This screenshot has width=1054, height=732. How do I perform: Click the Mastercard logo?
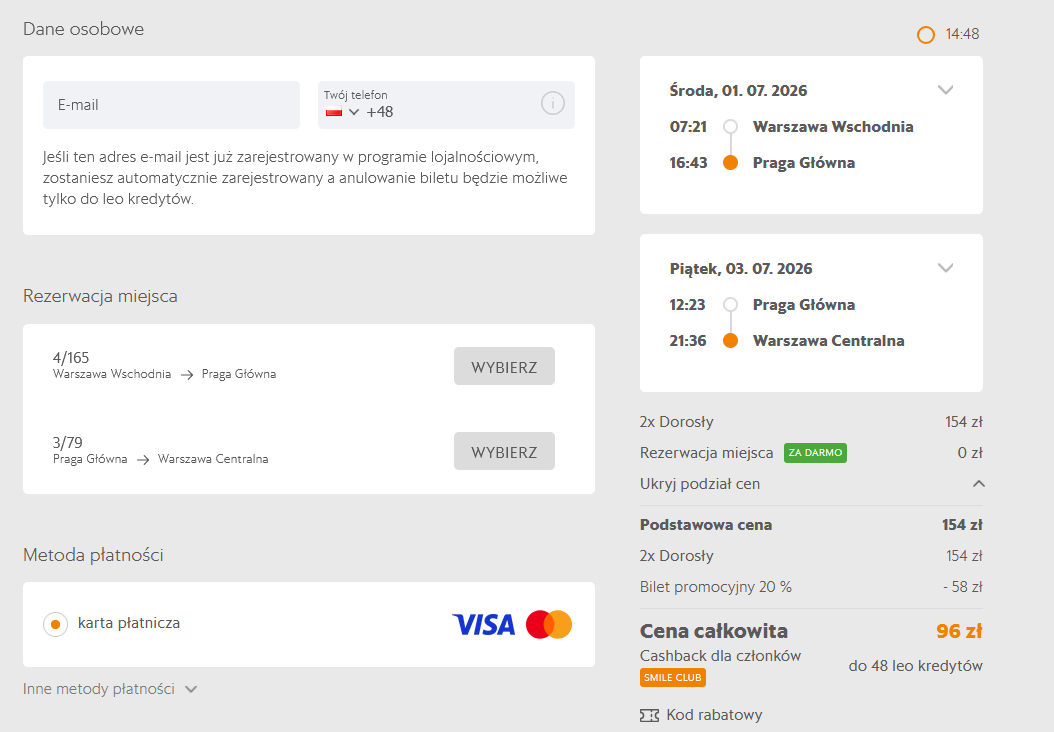coord(549,625)
